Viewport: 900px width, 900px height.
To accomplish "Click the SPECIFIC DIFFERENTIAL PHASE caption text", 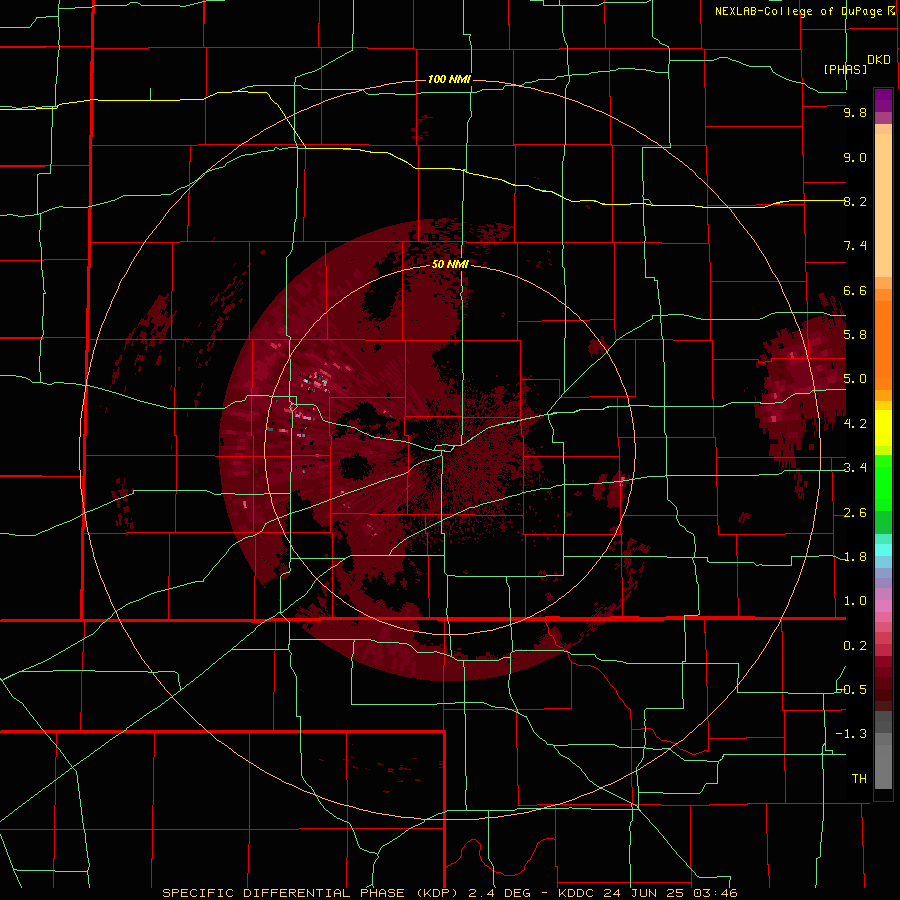I will (283, 893).
